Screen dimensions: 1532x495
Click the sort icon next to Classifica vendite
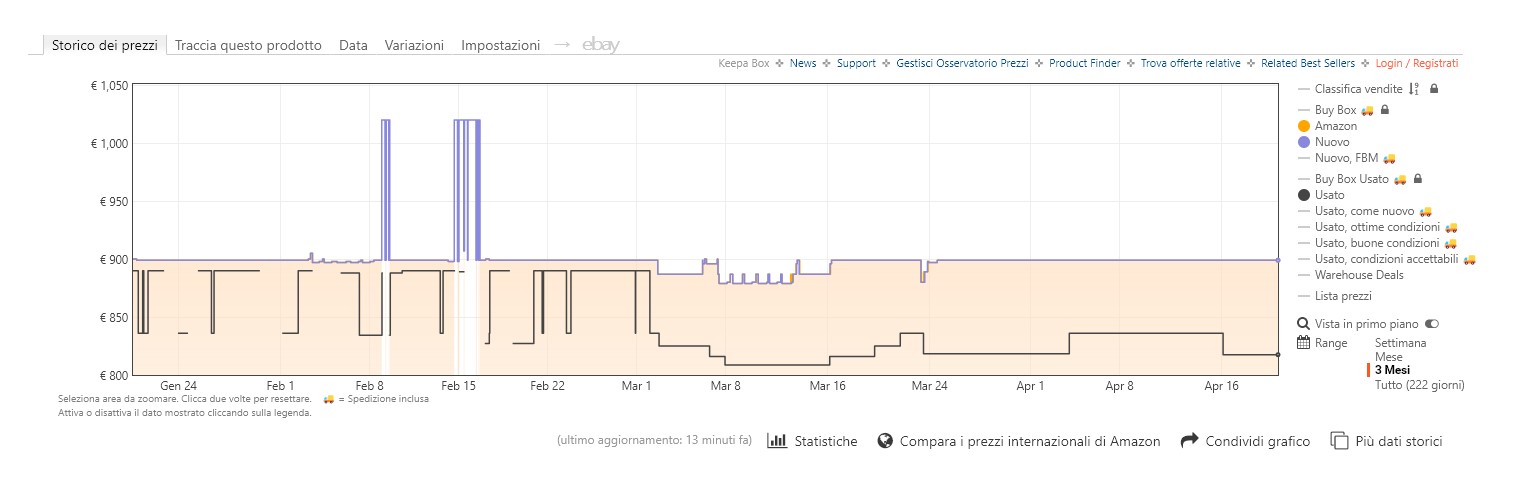[1413, 89]
